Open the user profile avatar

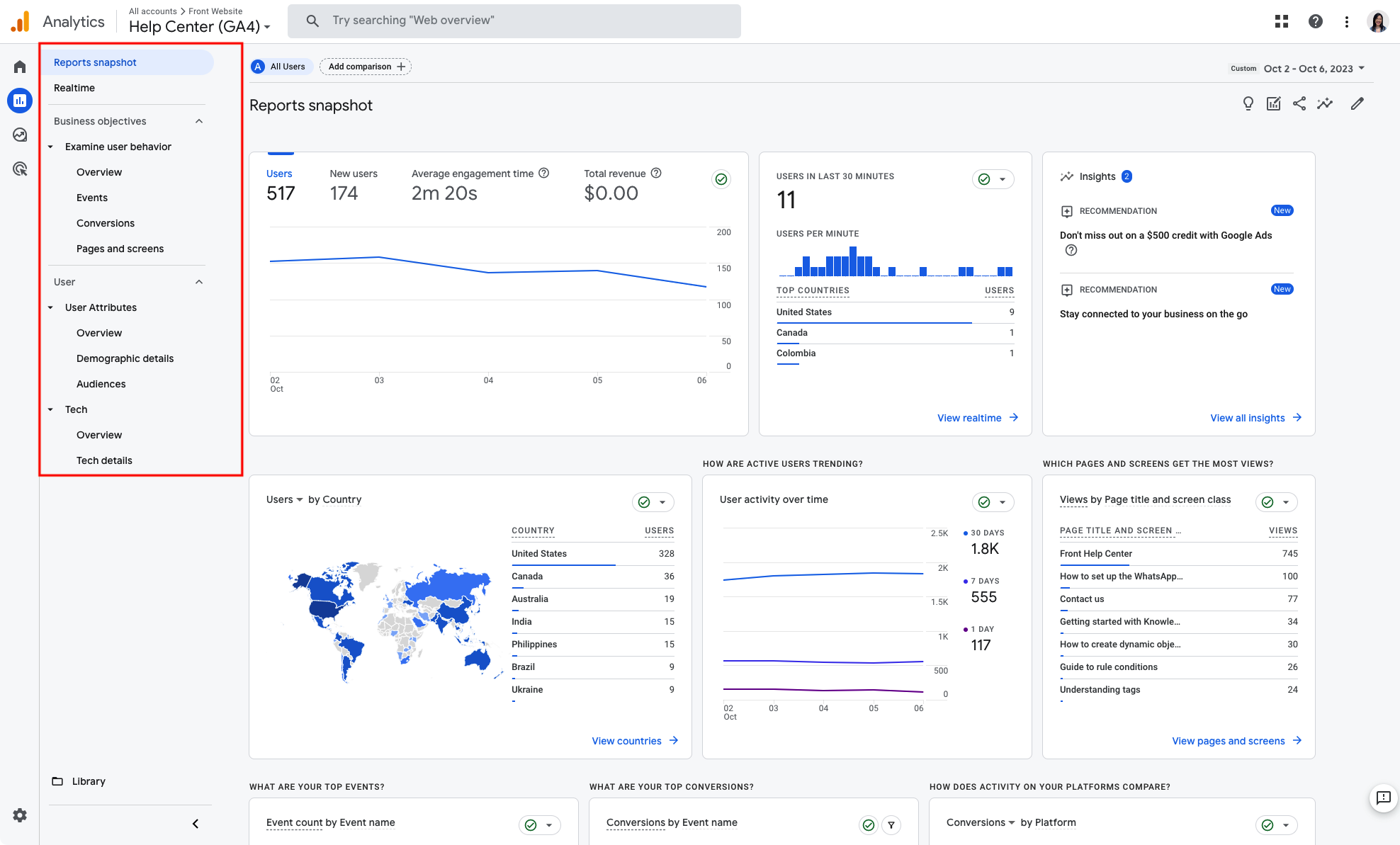(1377, 21)
